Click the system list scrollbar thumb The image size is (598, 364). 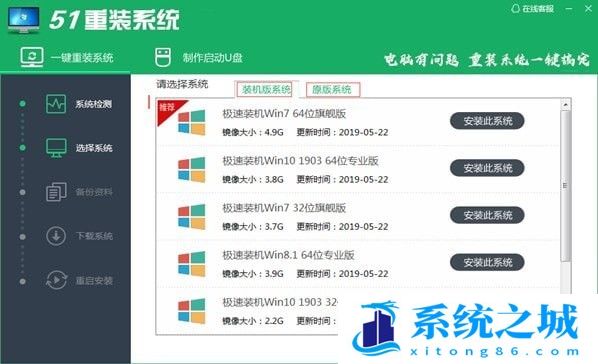click(566, 186)
